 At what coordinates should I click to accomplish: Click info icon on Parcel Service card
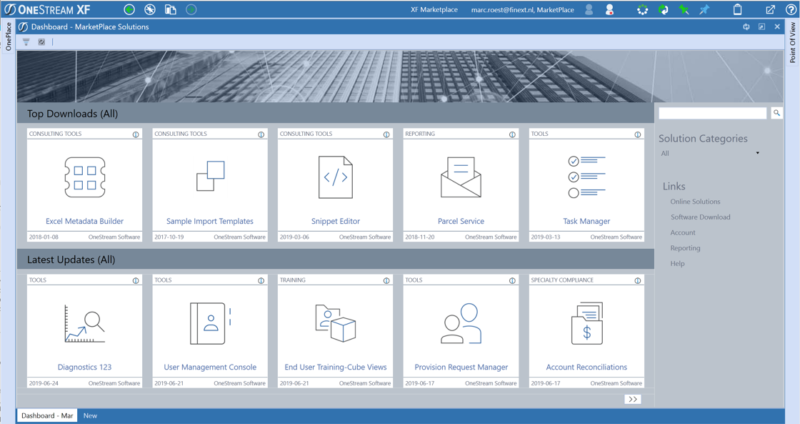pyautogui.click(x=512, y=134)
